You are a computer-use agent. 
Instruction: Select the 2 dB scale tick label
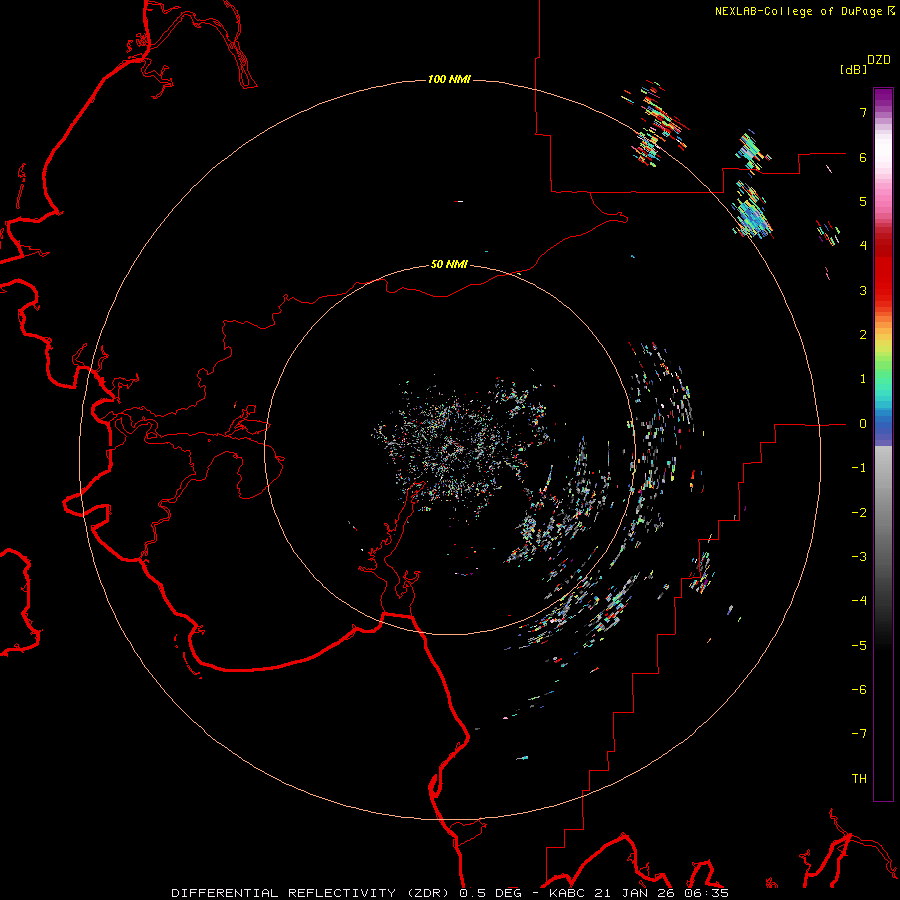[863, 335]
